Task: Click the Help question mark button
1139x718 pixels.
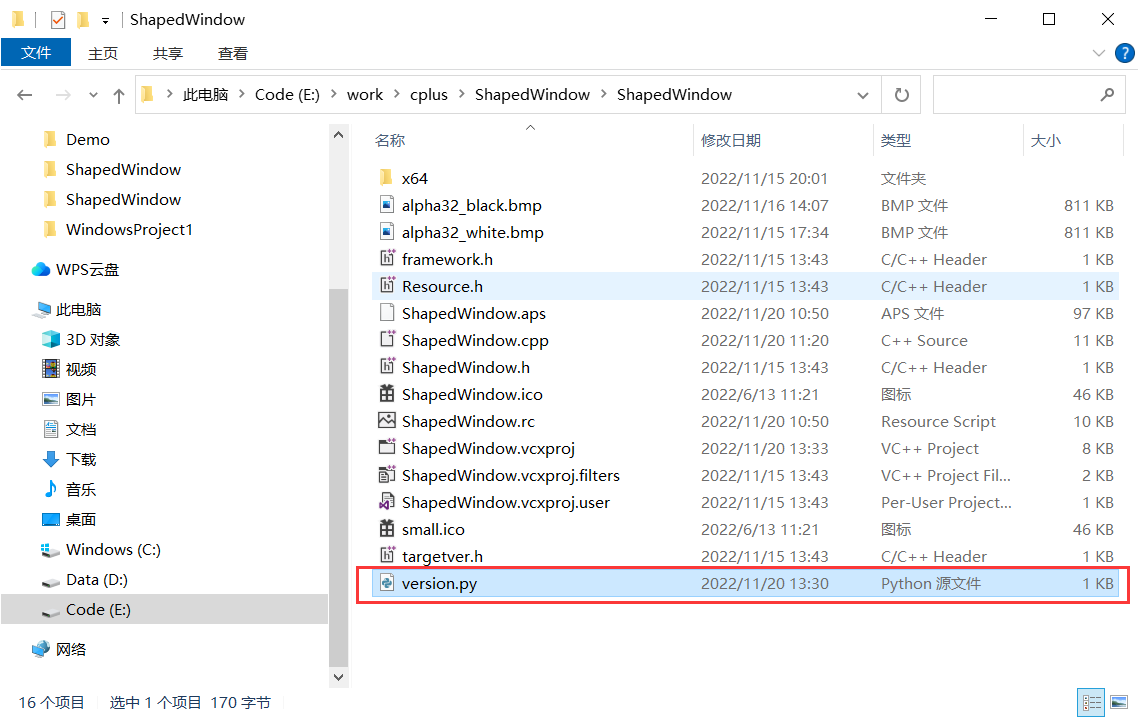Action: [1127, 53]
